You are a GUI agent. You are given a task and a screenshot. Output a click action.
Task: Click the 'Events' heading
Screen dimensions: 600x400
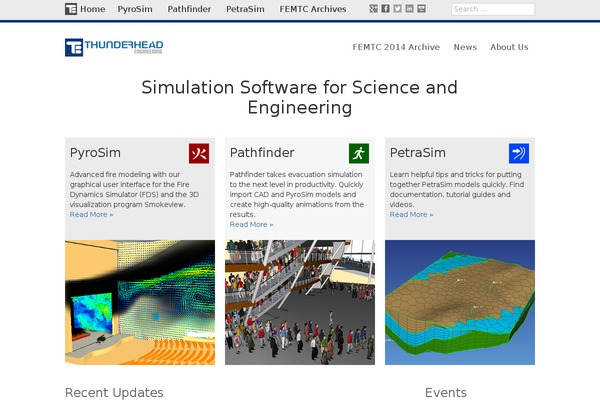tap(445, 393)
